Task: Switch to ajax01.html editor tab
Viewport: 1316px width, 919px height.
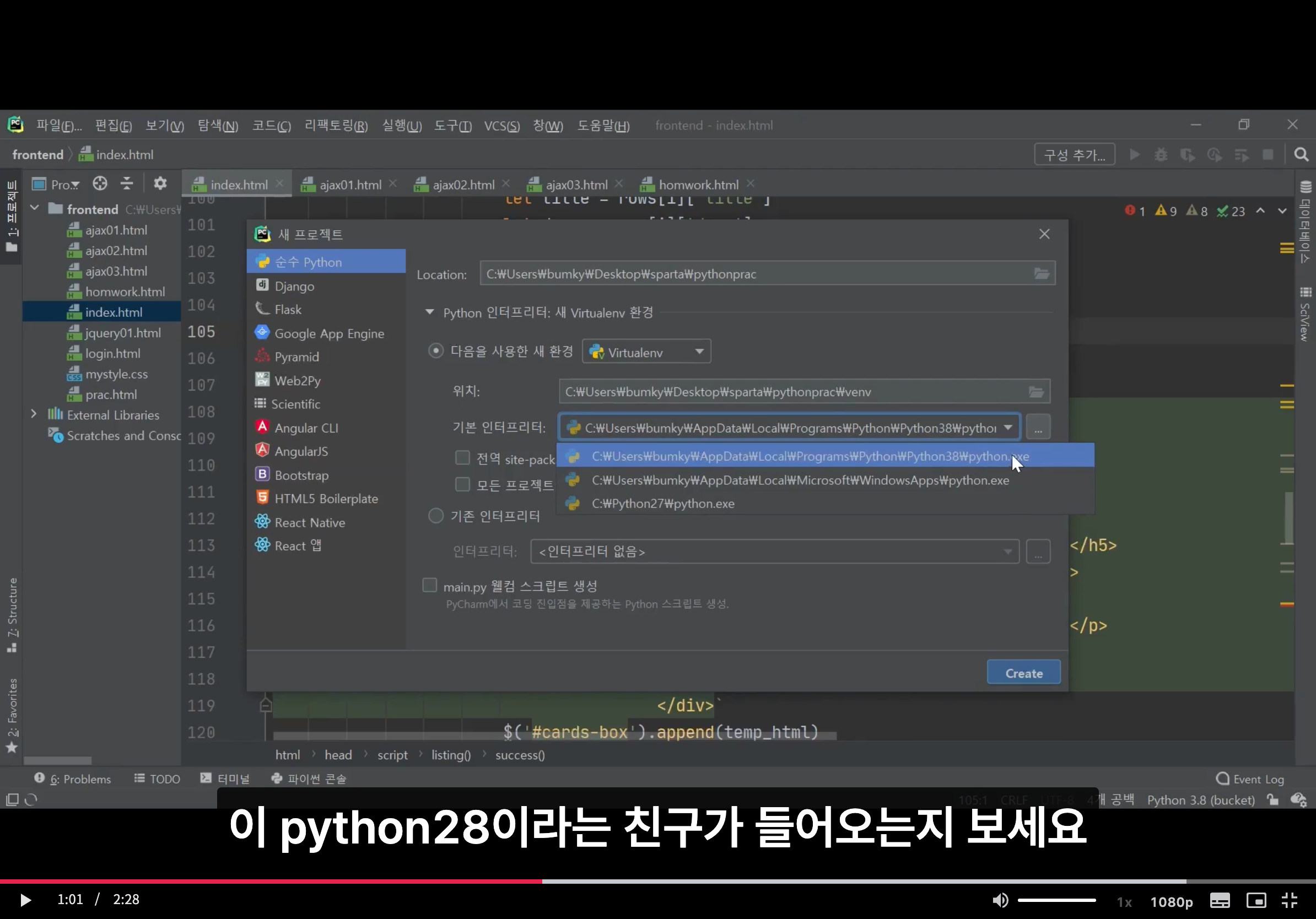Action: click(349, 185)
